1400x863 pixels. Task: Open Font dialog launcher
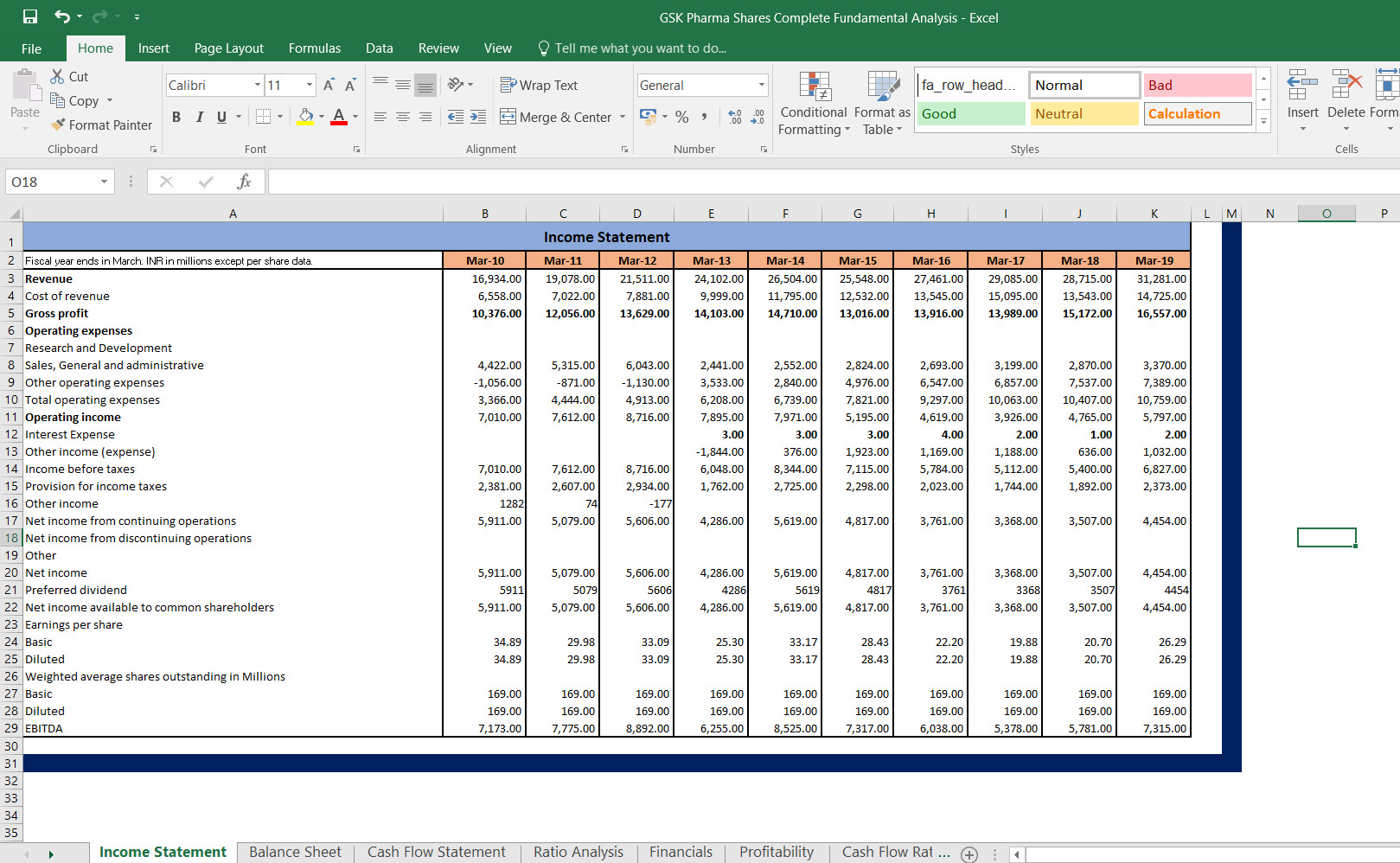(356, 150)
